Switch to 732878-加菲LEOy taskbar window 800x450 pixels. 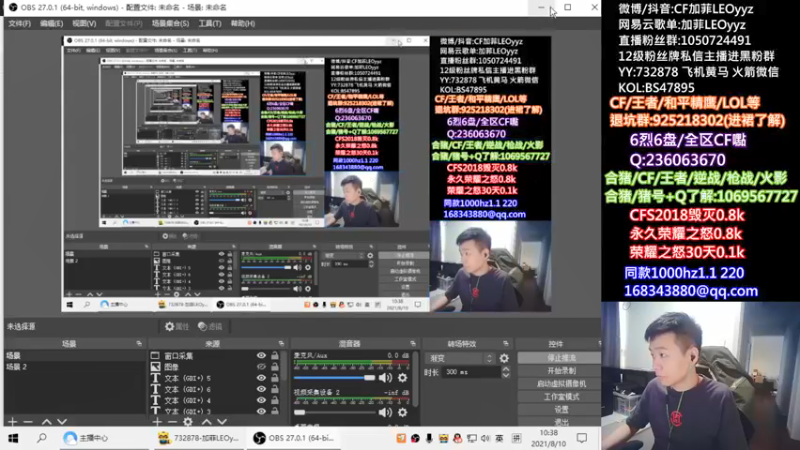[x=198, y=438]
